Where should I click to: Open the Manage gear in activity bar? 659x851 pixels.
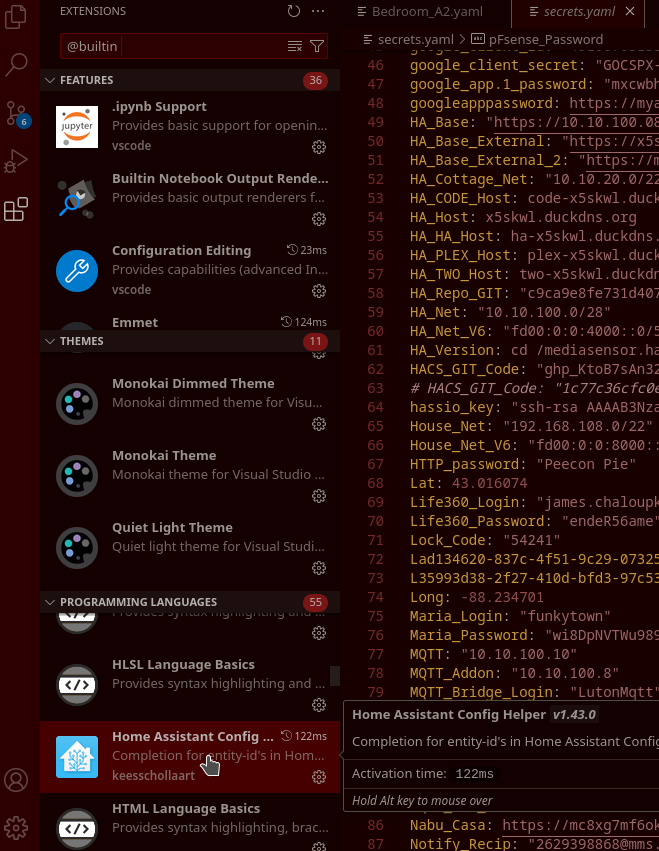coord(16,828)
